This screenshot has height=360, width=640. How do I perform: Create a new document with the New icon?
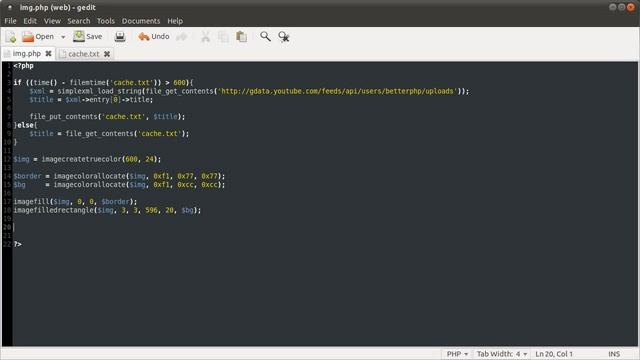(11, 37)
